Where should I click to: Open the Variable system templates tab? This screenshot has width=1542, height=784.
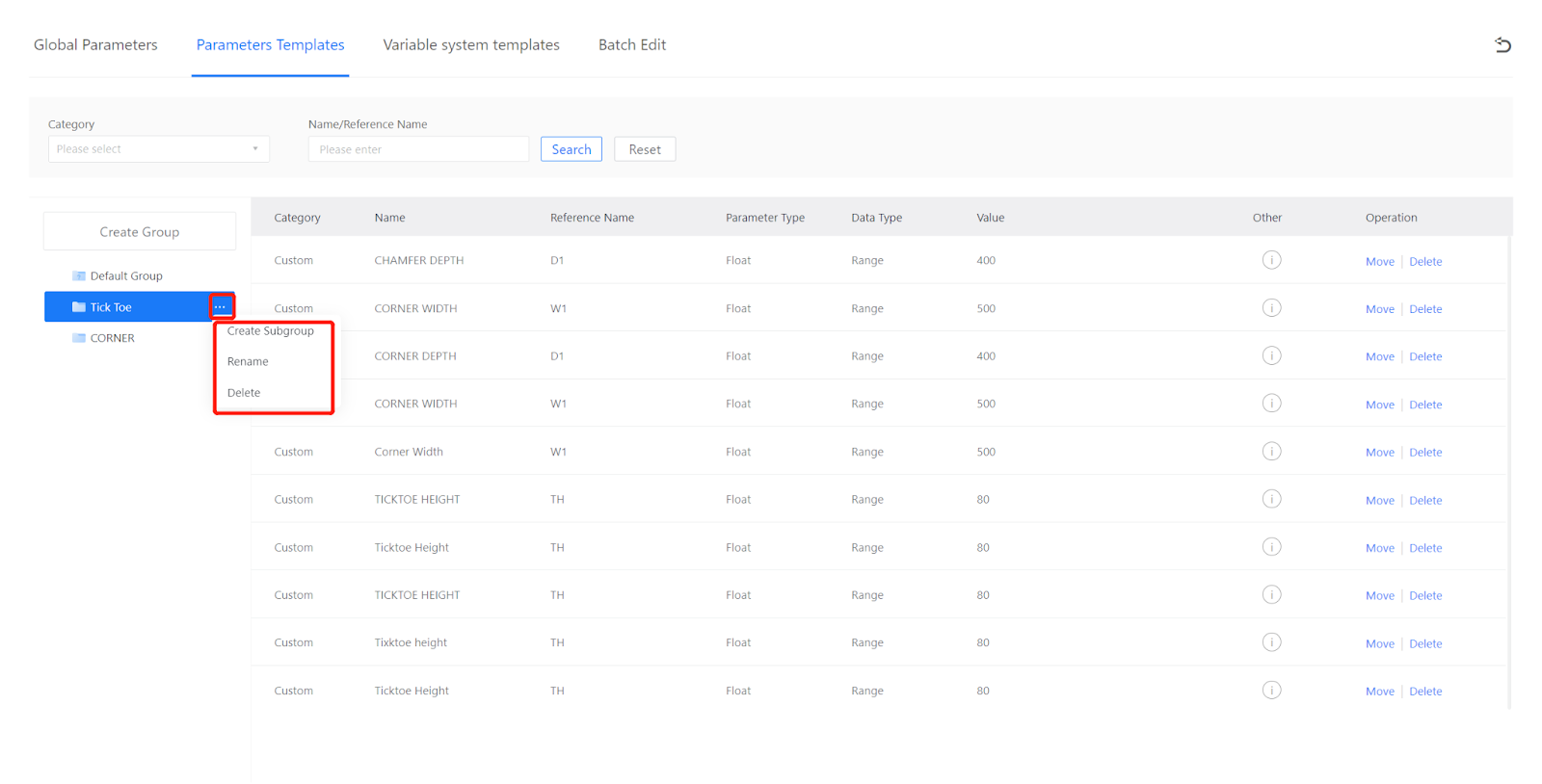(471, 45)
